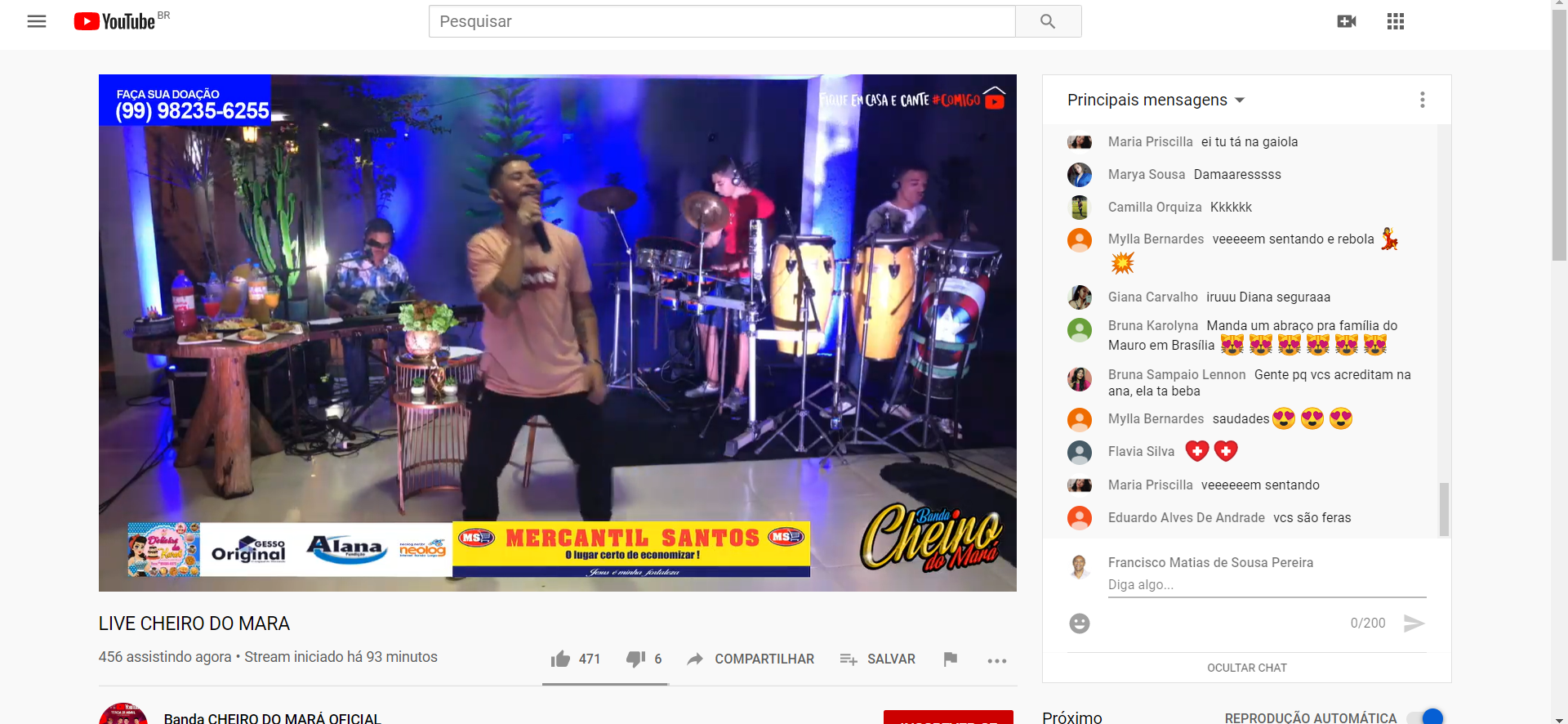Image resolution: width=1568 pixels, height=724 pixels.
Task: Open the hamburger guide menu
Action: (37, 22)
